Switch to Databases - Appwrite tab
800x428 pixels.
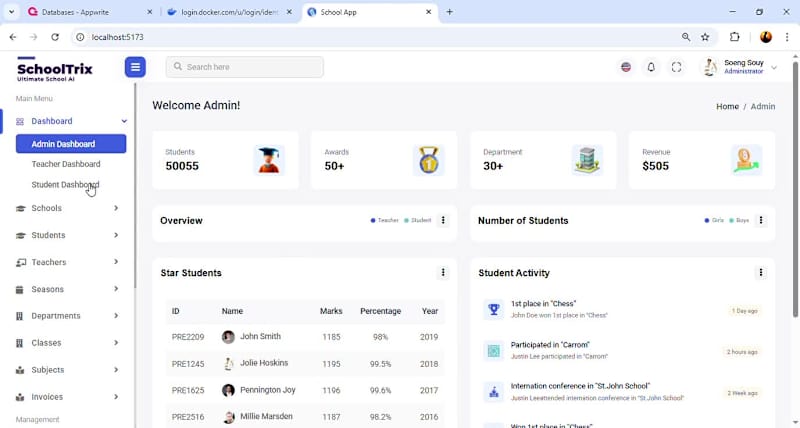point(89,12)
